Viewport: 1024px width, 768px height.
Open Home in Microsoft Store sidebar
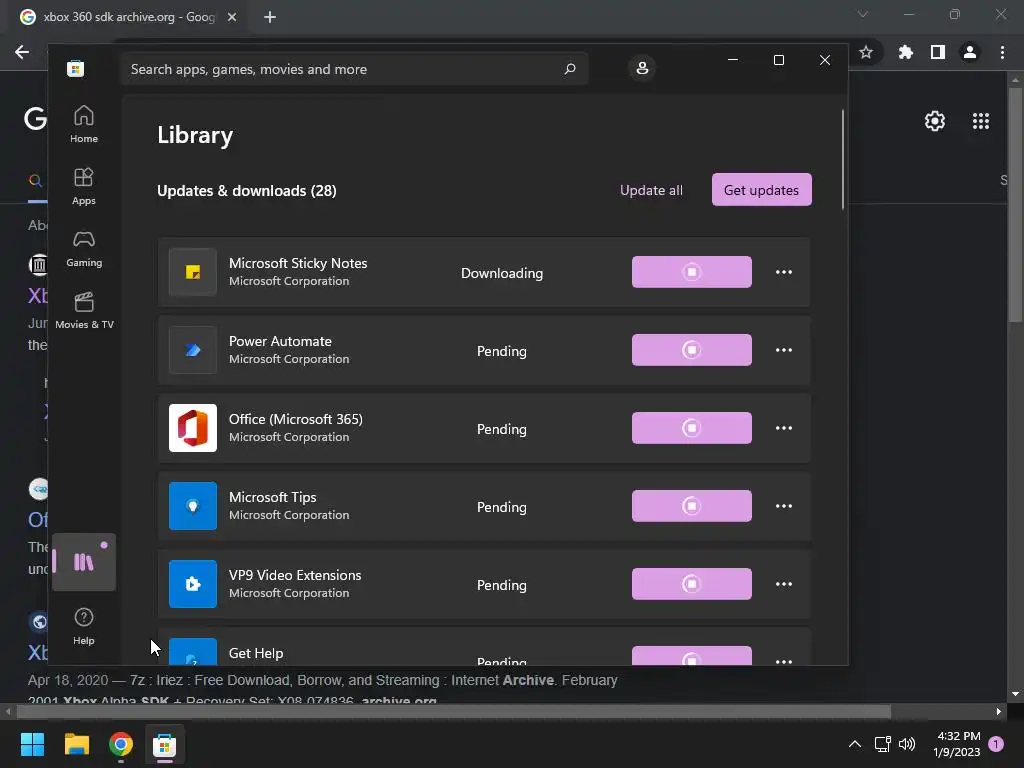84,124
